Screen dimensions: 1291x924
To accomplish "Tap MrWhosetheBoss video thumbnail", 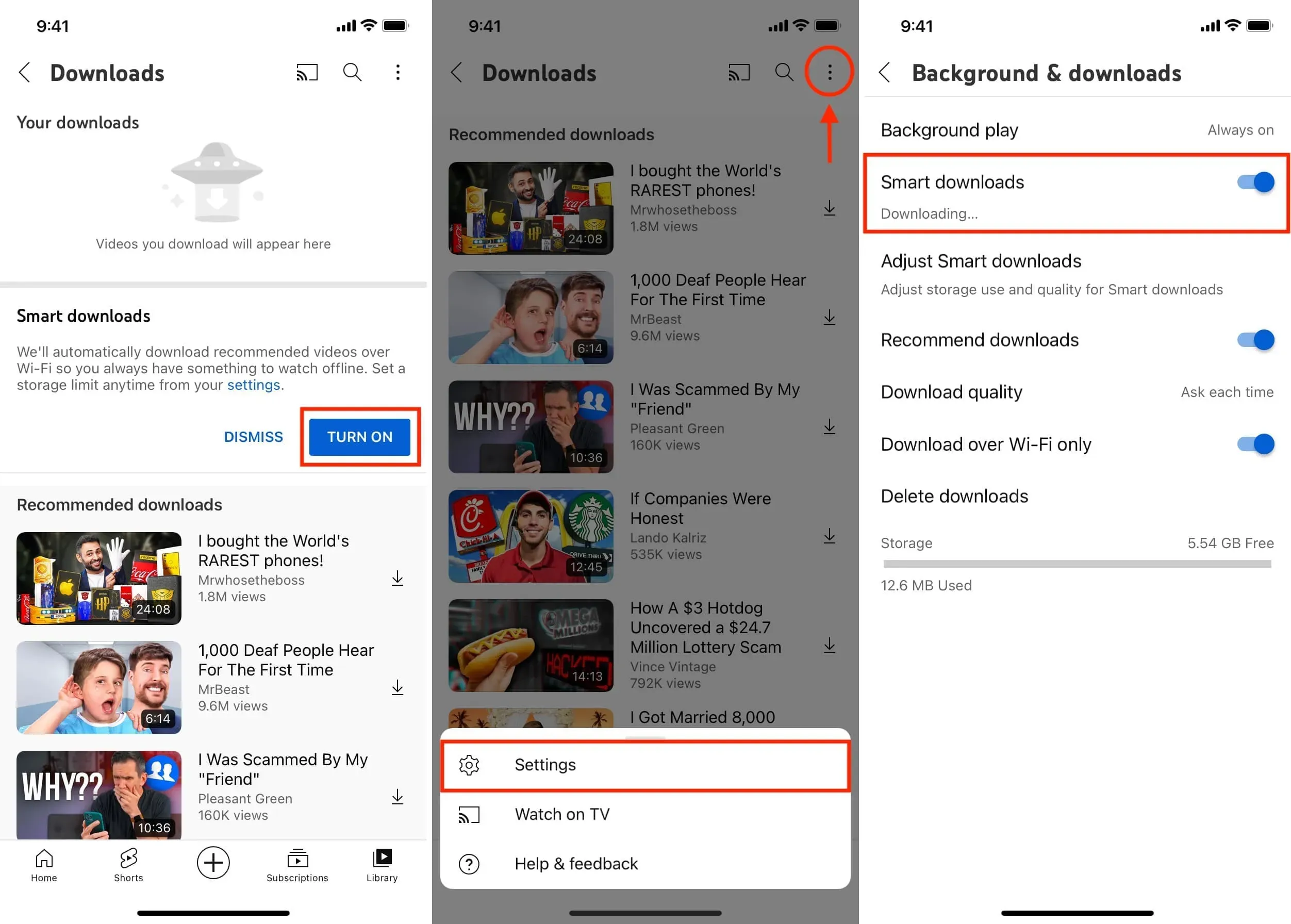I will click(x=100, y=576).
